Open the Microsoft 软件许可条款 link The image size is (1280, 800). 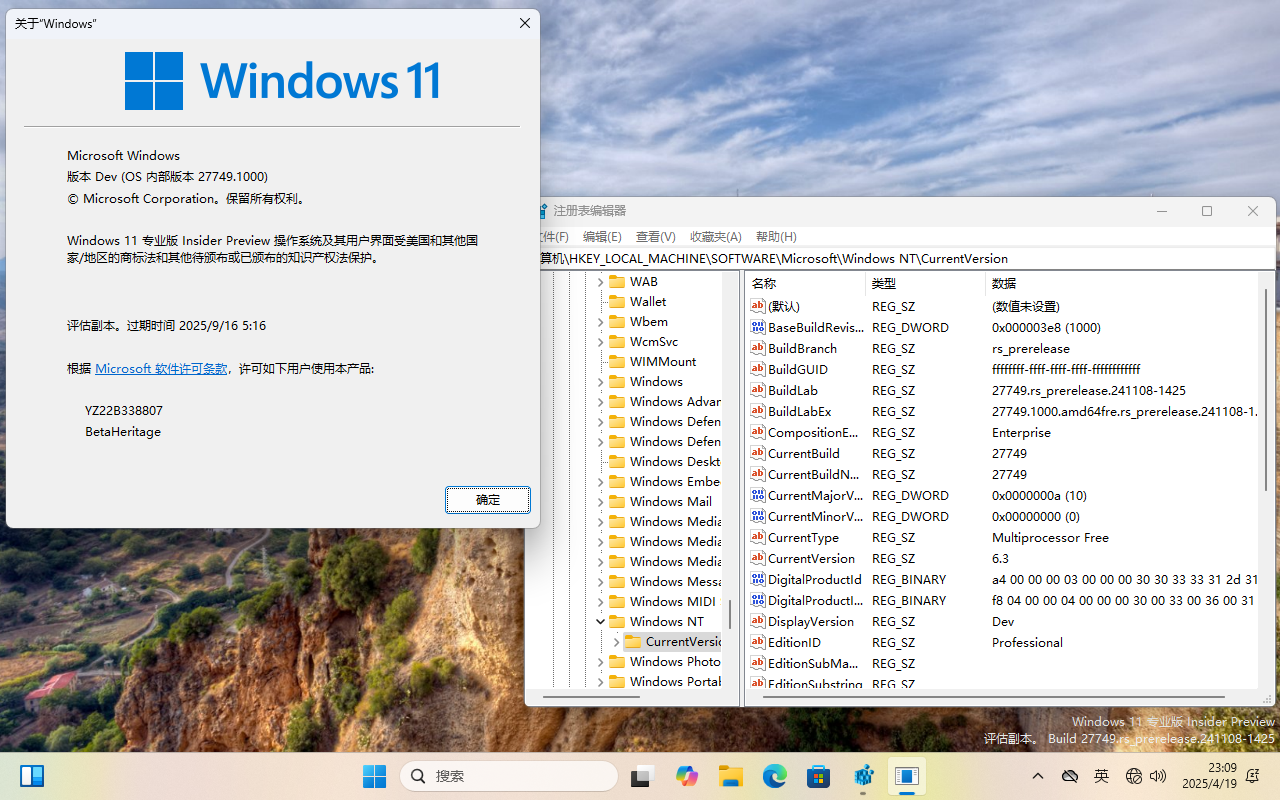click(161, 368)
